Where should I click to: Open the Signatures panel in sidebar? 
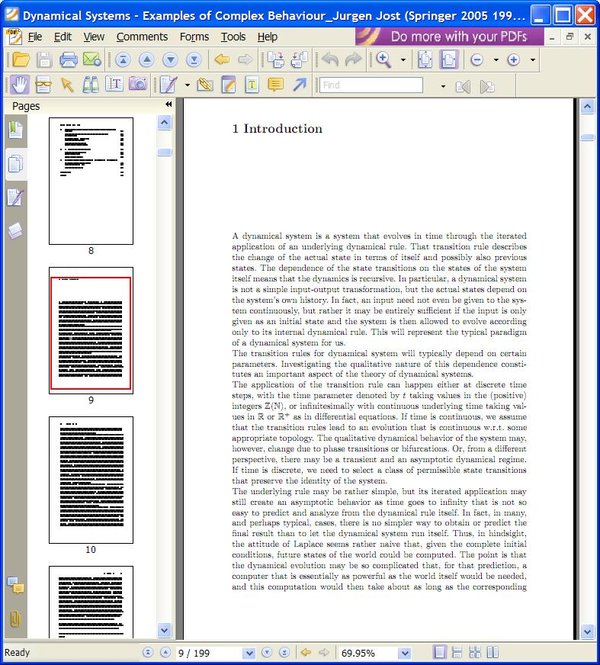tap(16, 198)
